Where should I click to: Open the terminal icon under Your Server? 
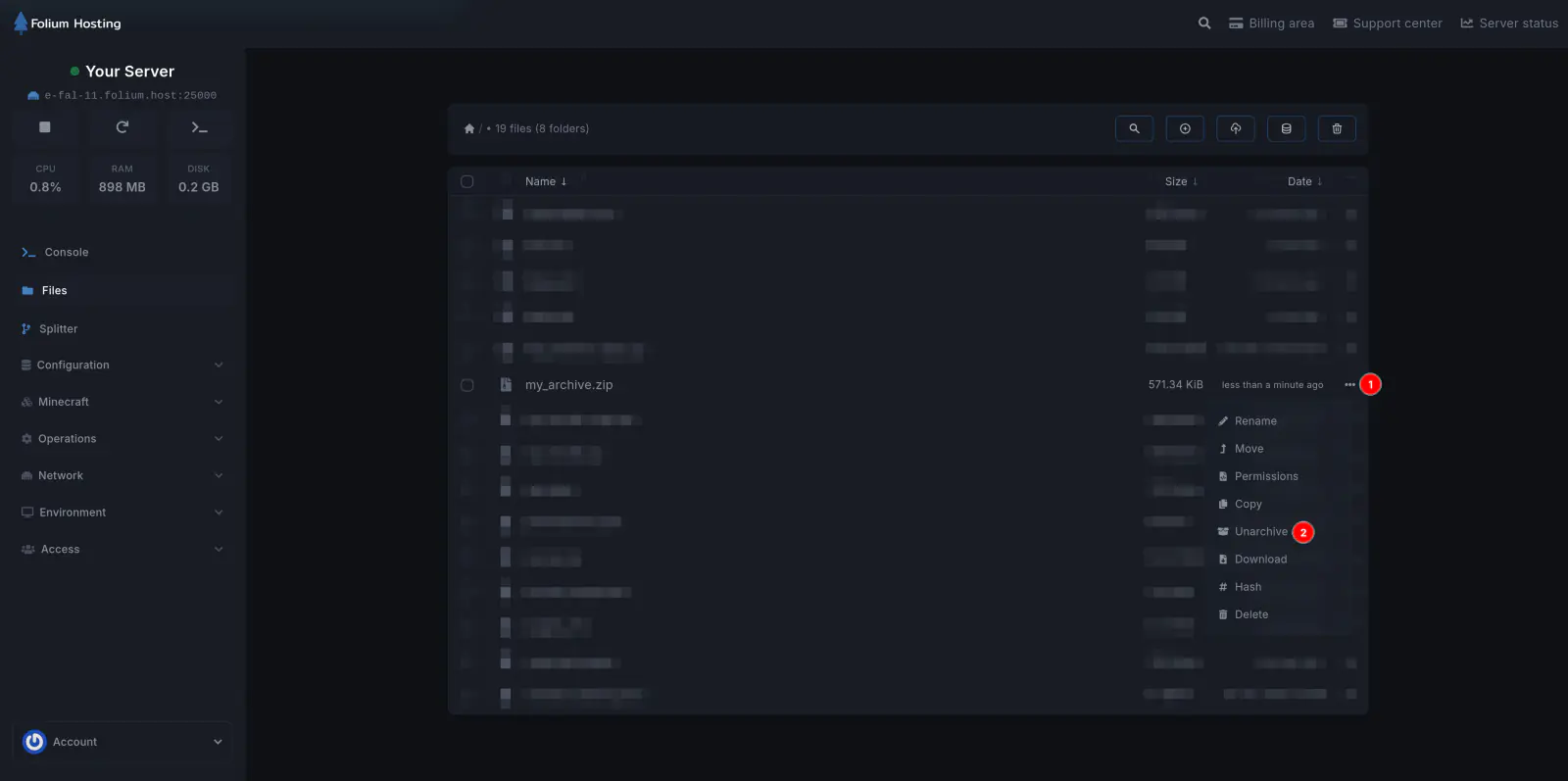tap(199, 127)
